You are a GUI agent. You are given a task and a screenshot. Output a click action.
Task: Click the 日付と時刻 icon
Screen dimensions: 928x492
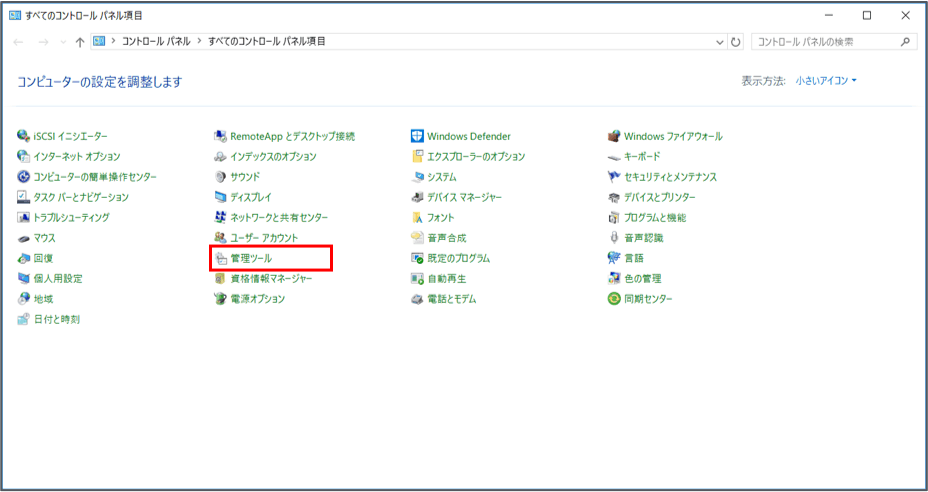24,319
